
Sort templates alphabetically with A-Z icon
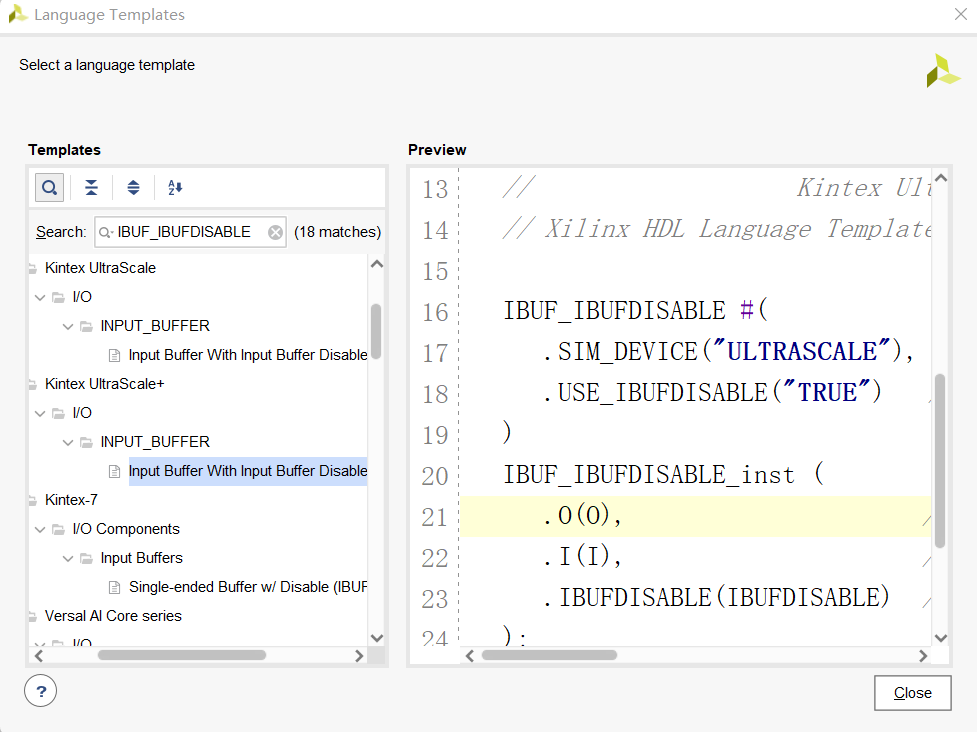click(175, 188)
